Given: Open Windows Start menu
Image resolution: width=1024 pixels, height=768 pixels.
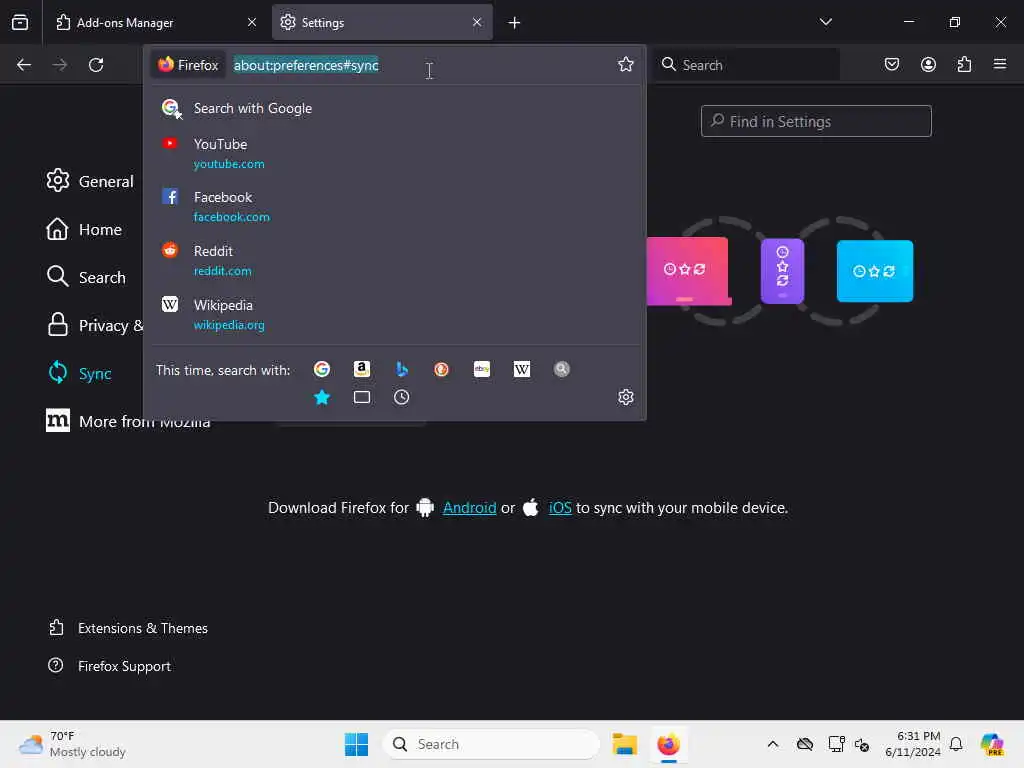Looking at the screenshot, I should [356, 744].
